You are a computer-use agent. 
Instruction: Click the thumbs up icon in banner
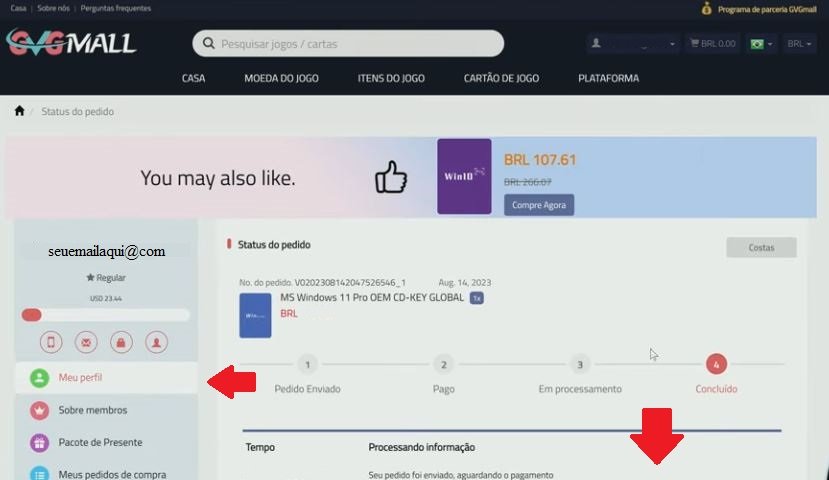[391, 177]
